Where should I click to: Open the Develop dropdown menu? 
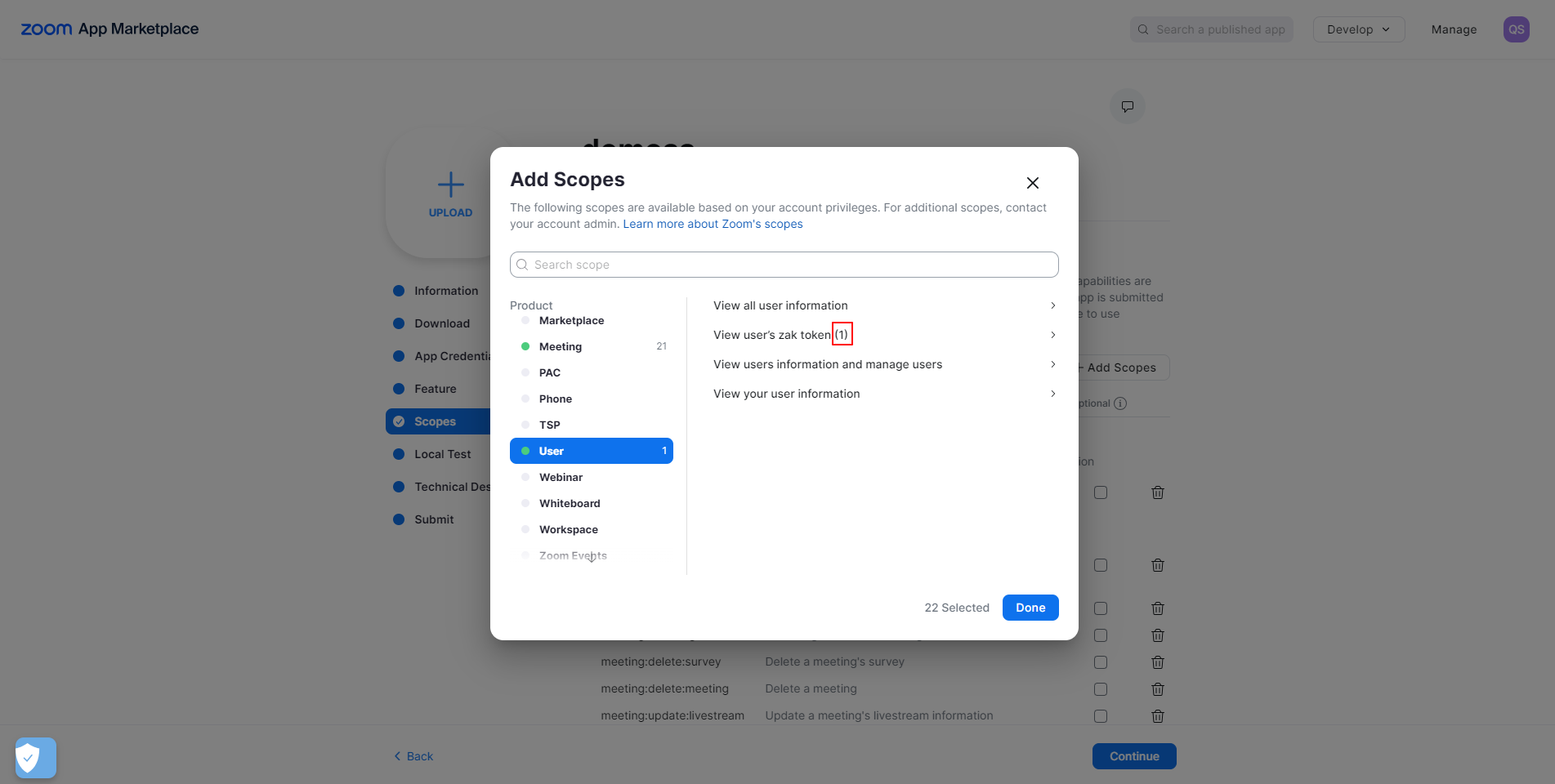1358,29
